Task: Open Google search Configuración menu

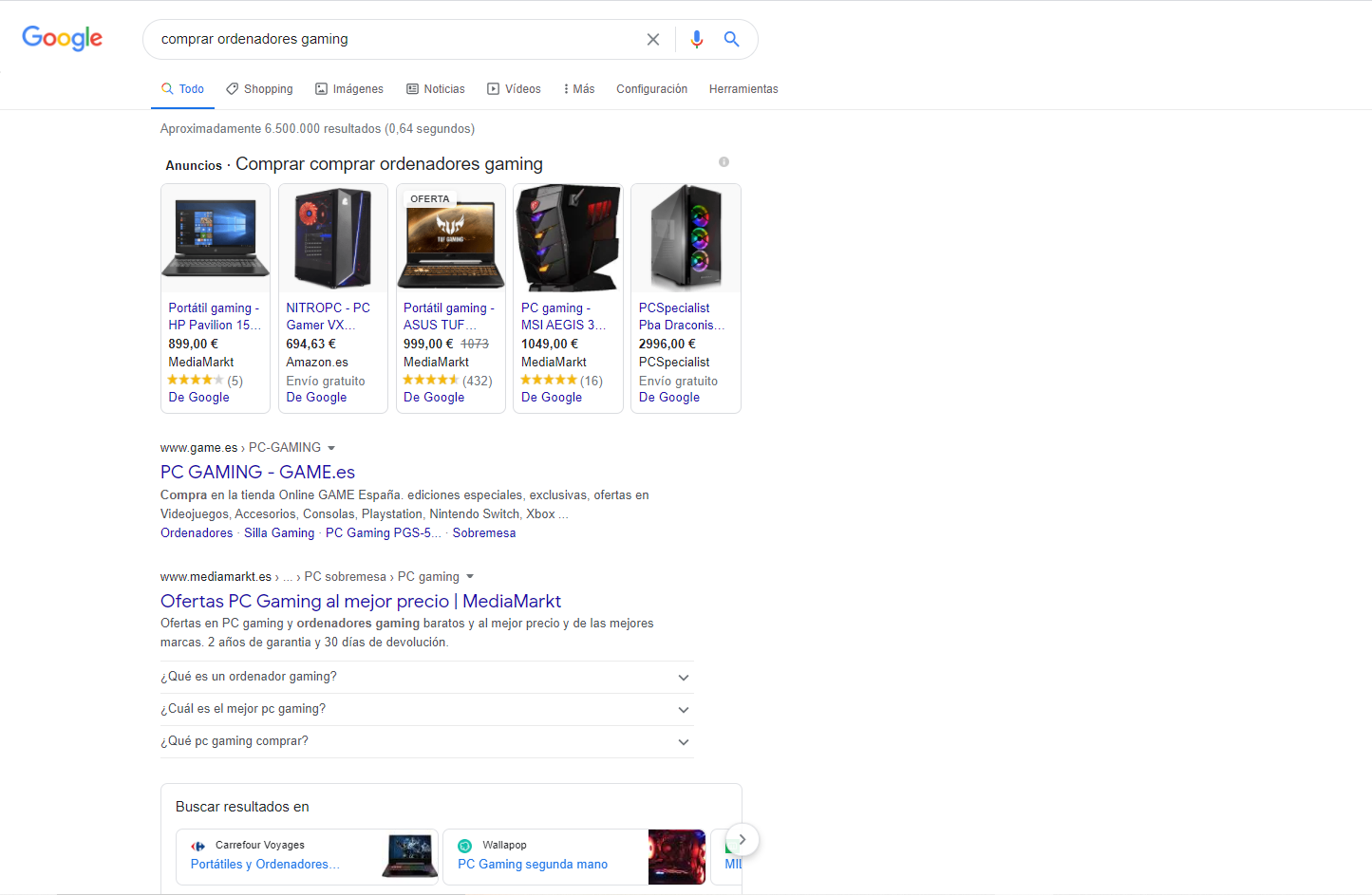Action: tap(651, 88)
